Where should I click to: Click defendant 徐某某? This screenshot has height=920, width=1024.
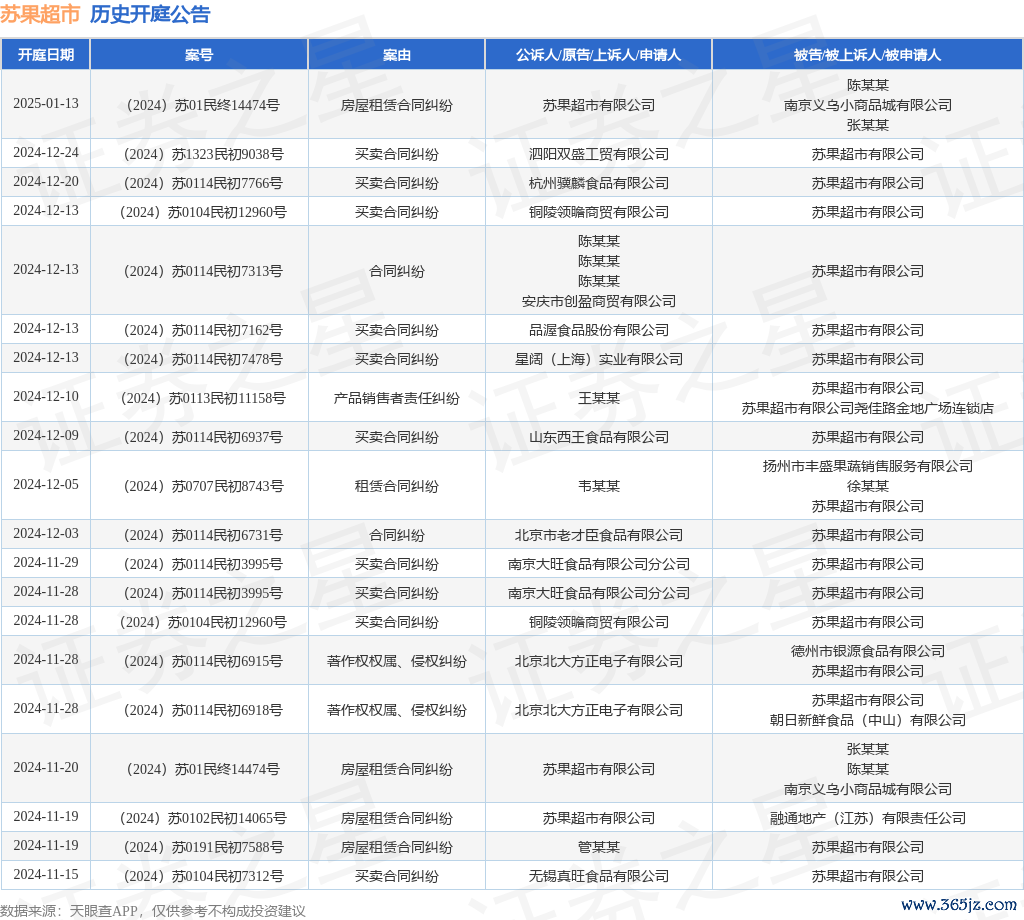[x=867, y=486]
